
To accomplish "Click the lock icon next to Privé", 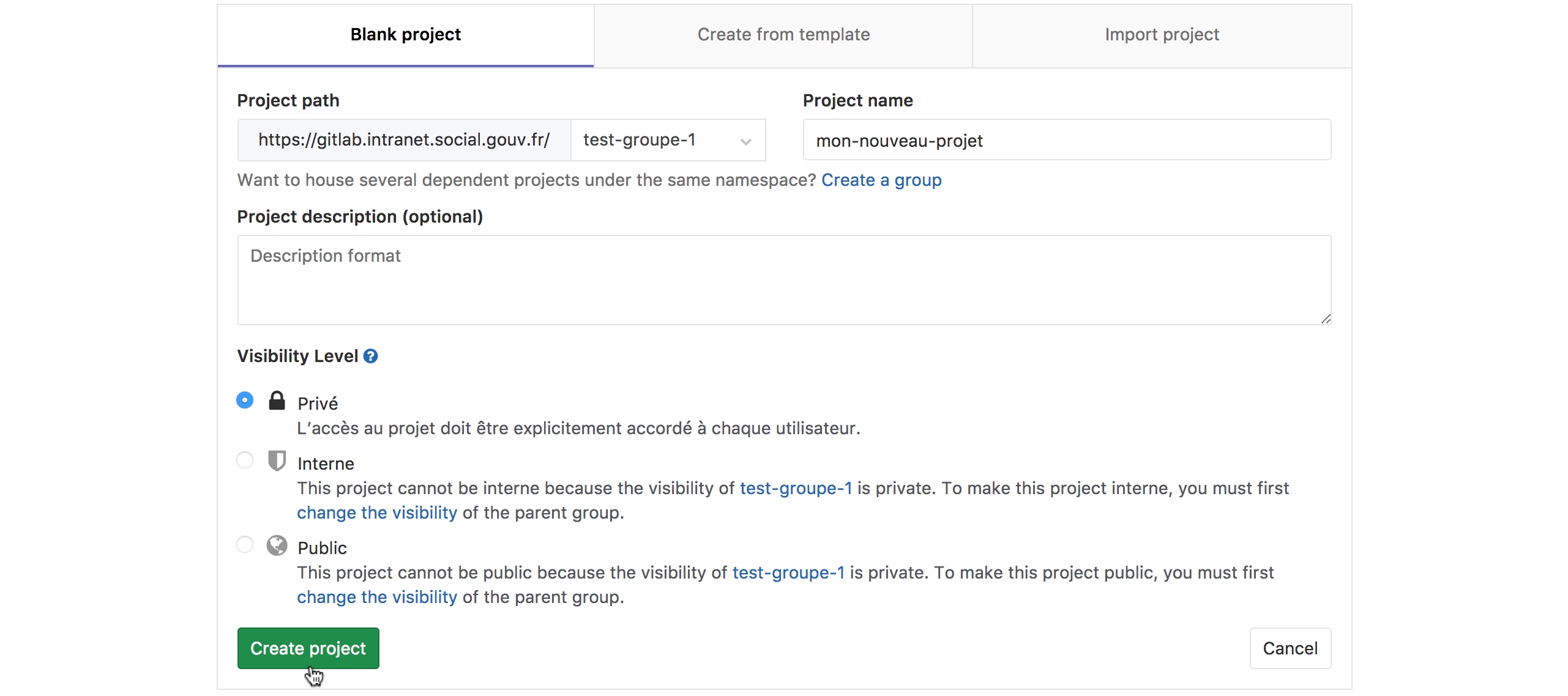I will (x=277, y=401).
